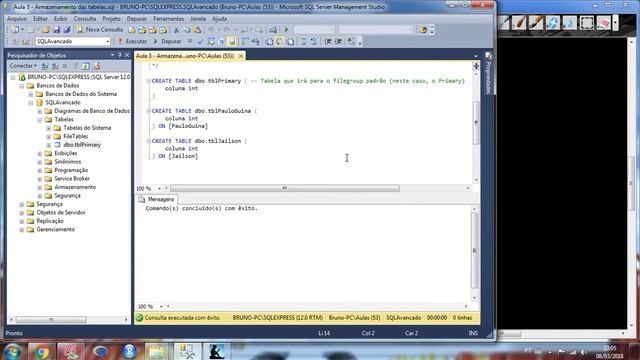Select the dashed selection tool in right window

tap(587, 22)
